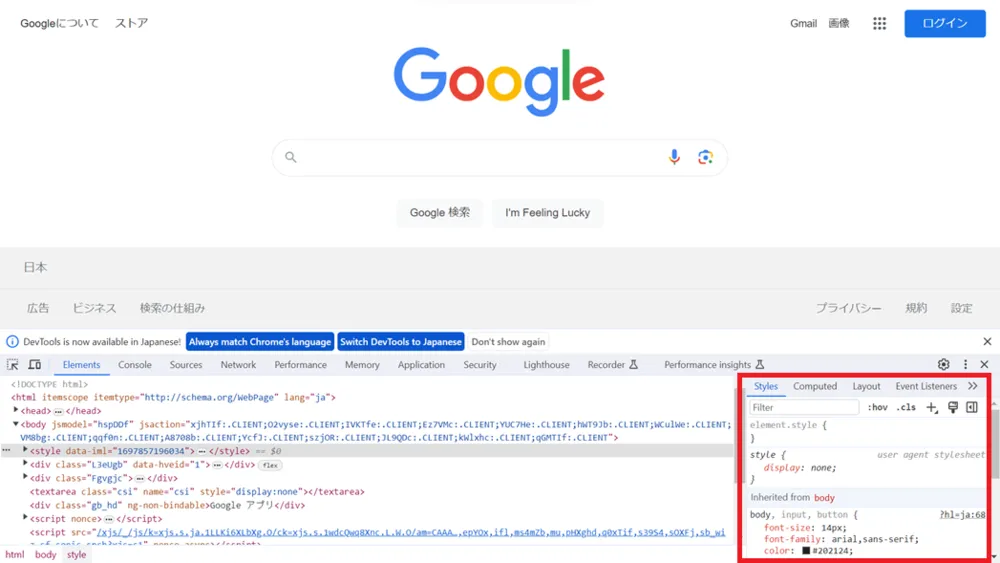Open the Performance tab
The width and height of the screenshot is (1000, 563).
[300, 365]
